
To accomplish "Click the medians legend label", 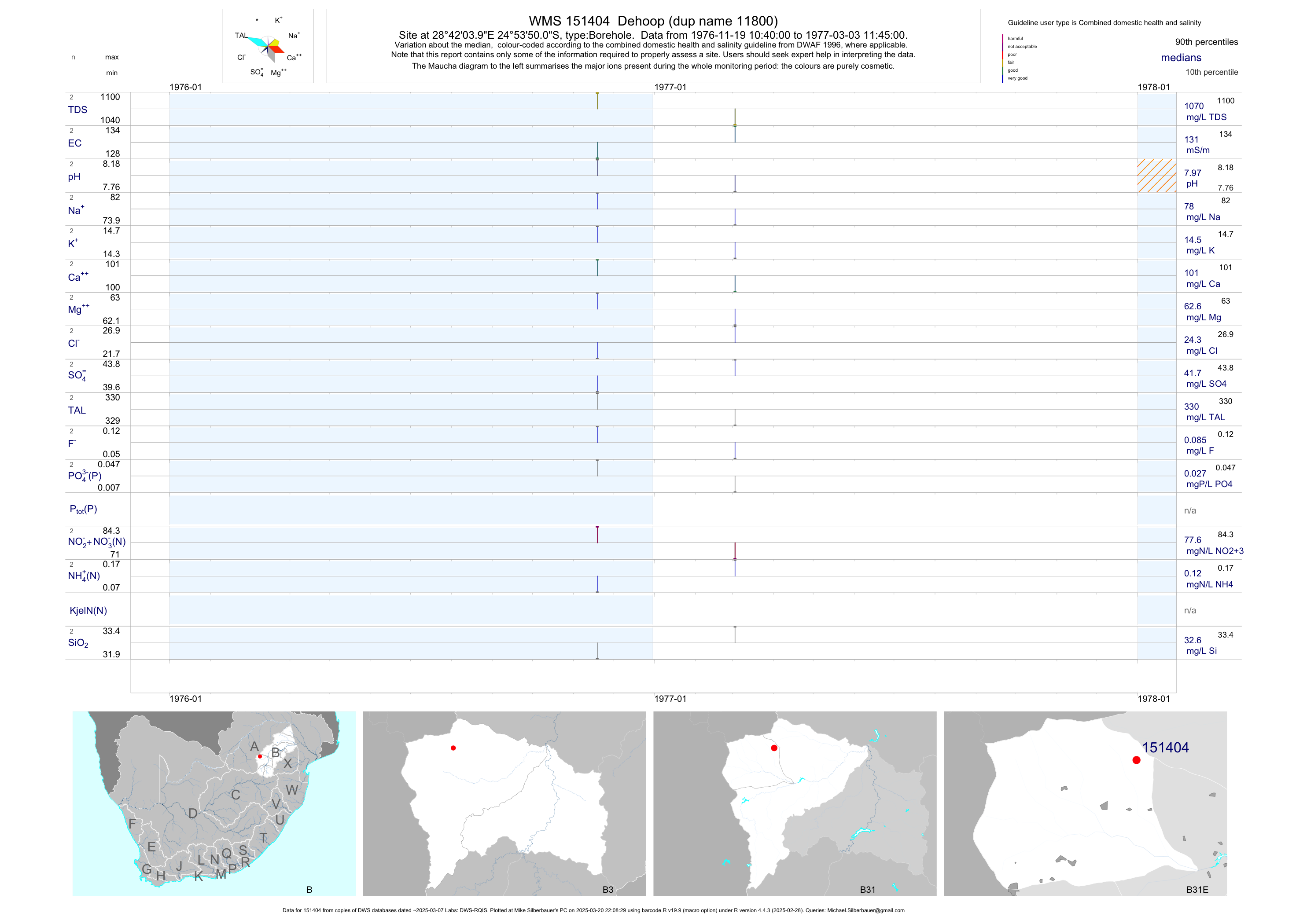I will pos(1181,58).
